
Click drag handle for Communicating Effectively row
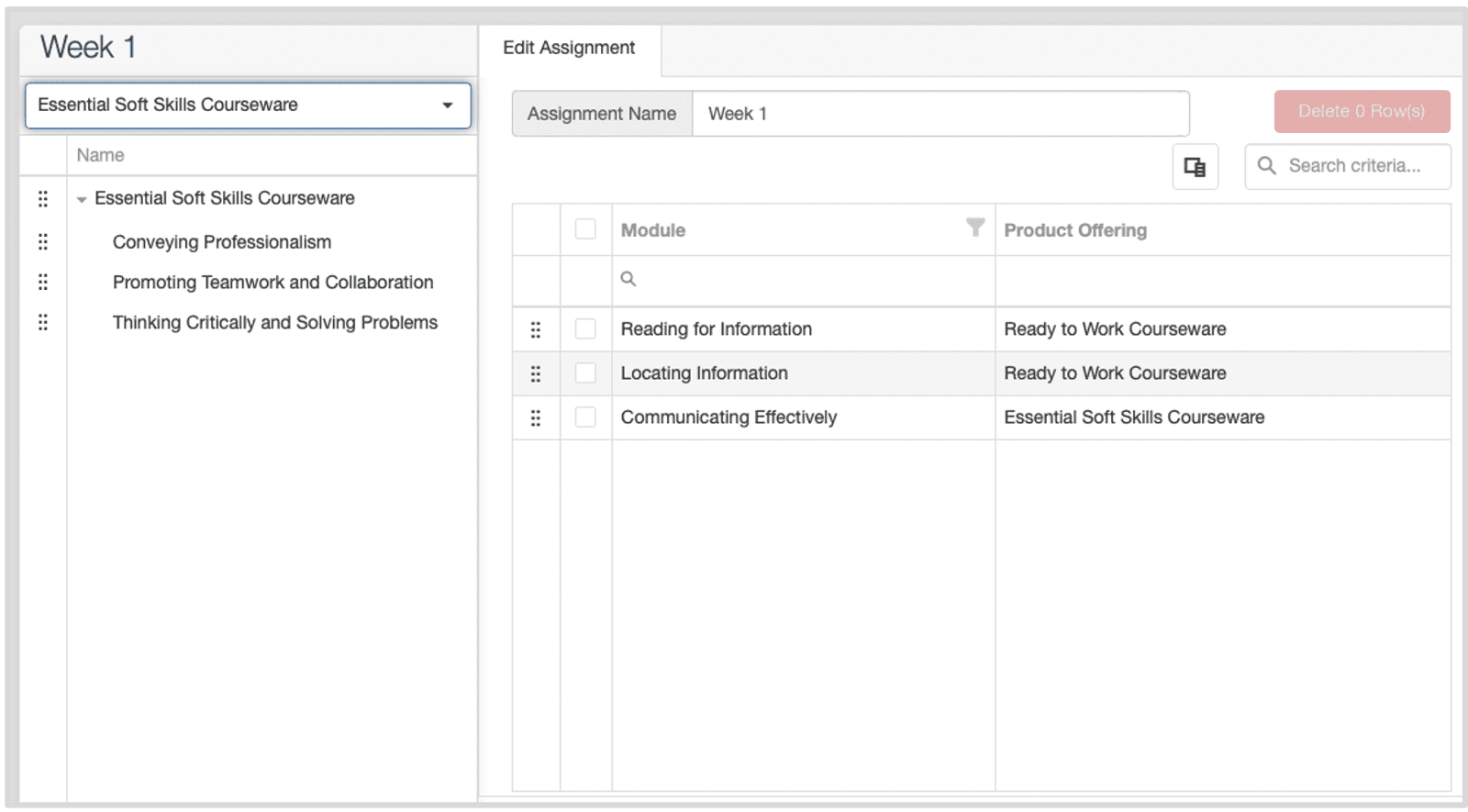(536, 417)
